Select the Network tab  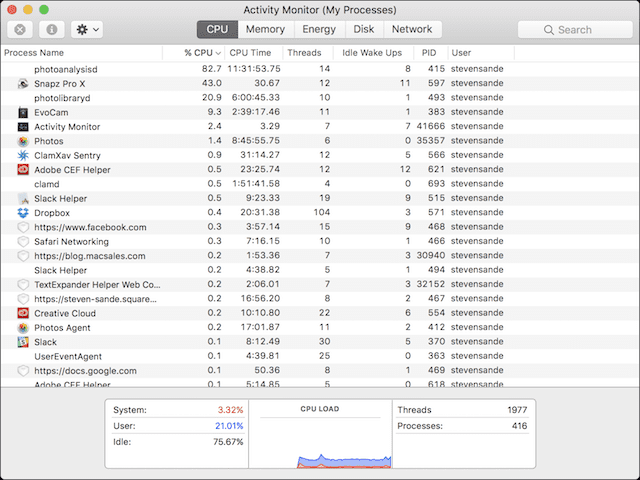pos(412,30)
